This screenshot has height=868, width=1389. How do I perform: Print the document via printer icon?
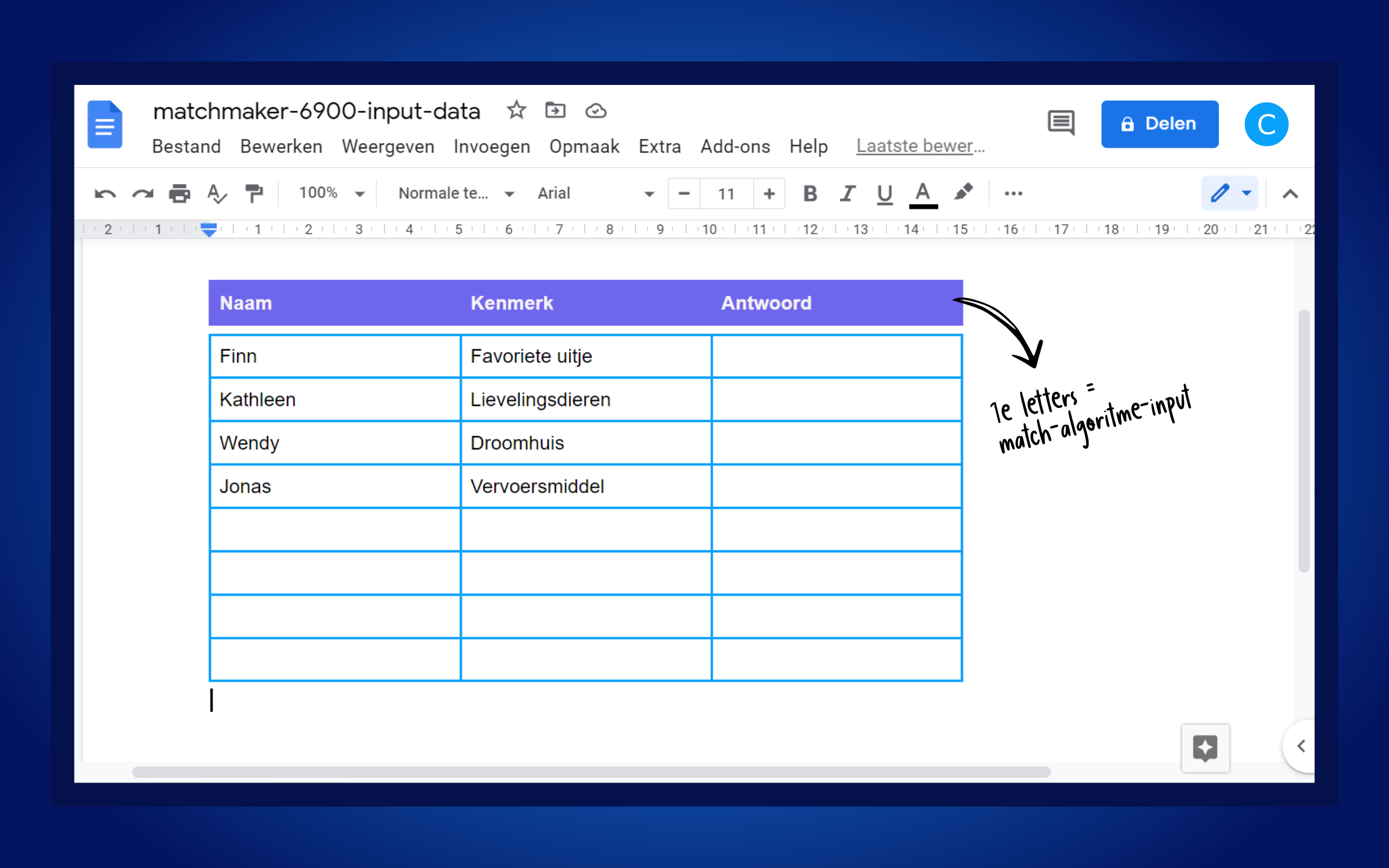179,194
